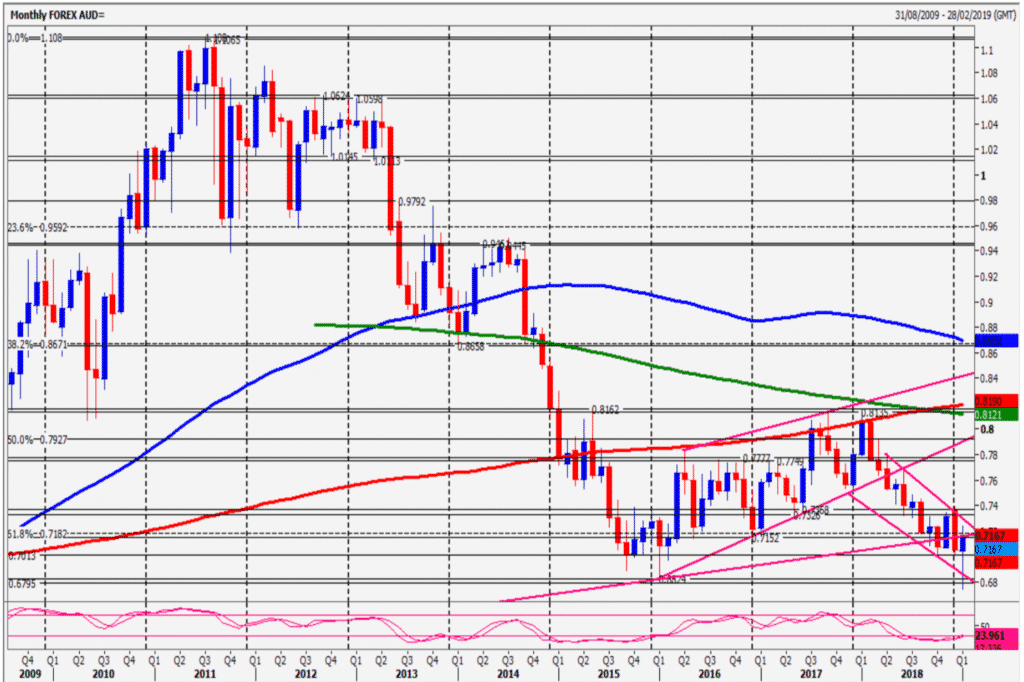
Task: Select the 2018 year label on time axis
Action: pyautogui.click(x=912, y=674)
